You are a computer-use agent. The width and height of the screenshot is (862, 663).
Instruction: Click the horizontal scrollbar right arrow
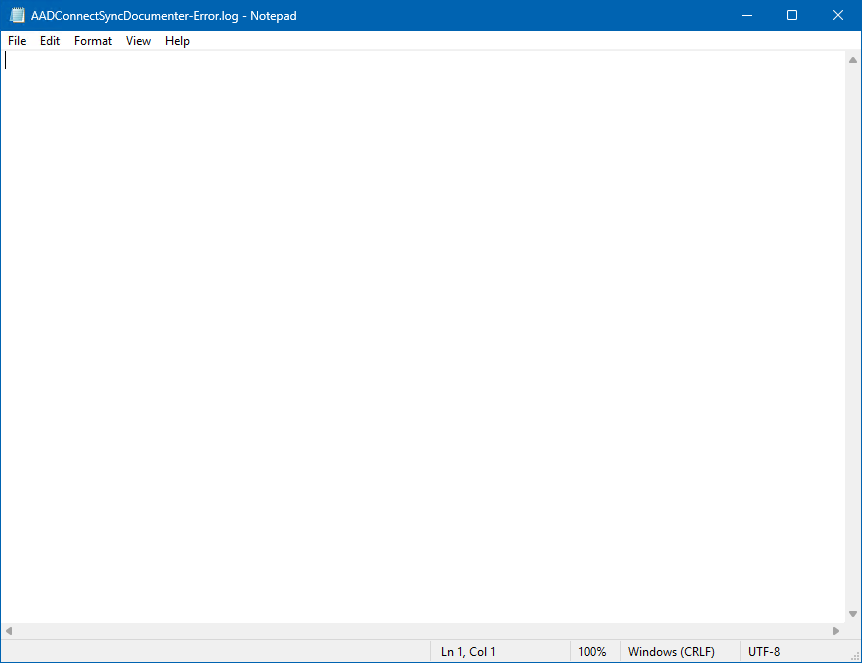pos(836,631)
